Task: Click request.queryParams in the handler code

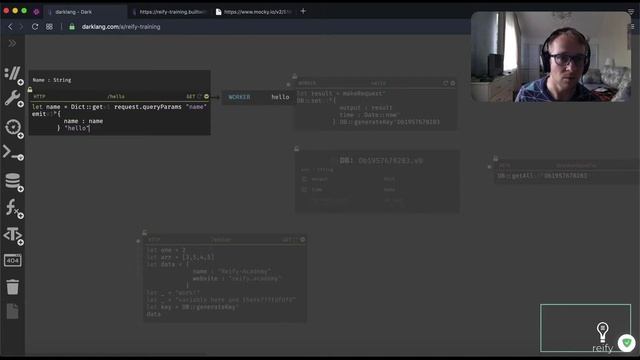Action: (x=148, y=107)
